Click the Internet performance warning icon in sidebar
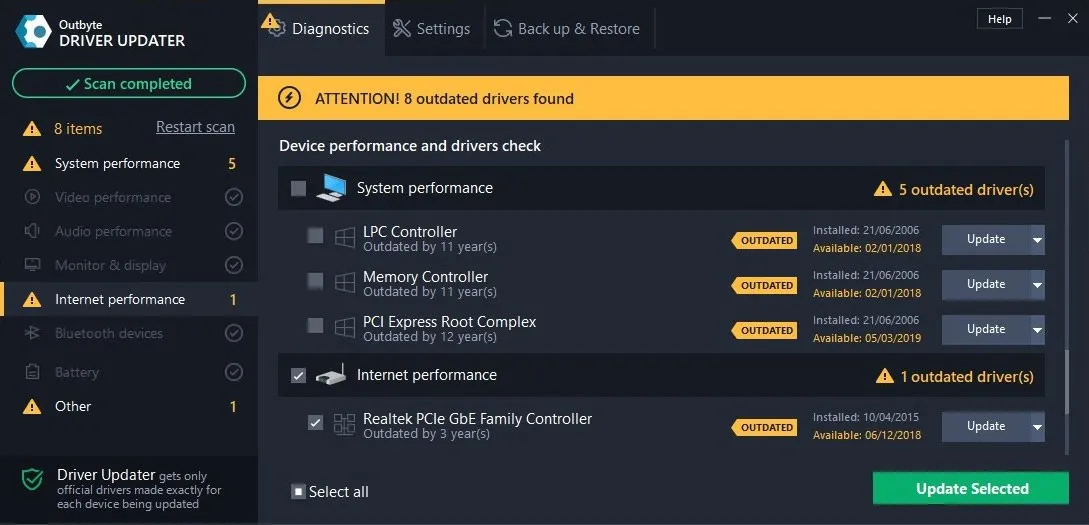Image resolution: width=1089 pixels, height=525 pixels. click(32, 300)
